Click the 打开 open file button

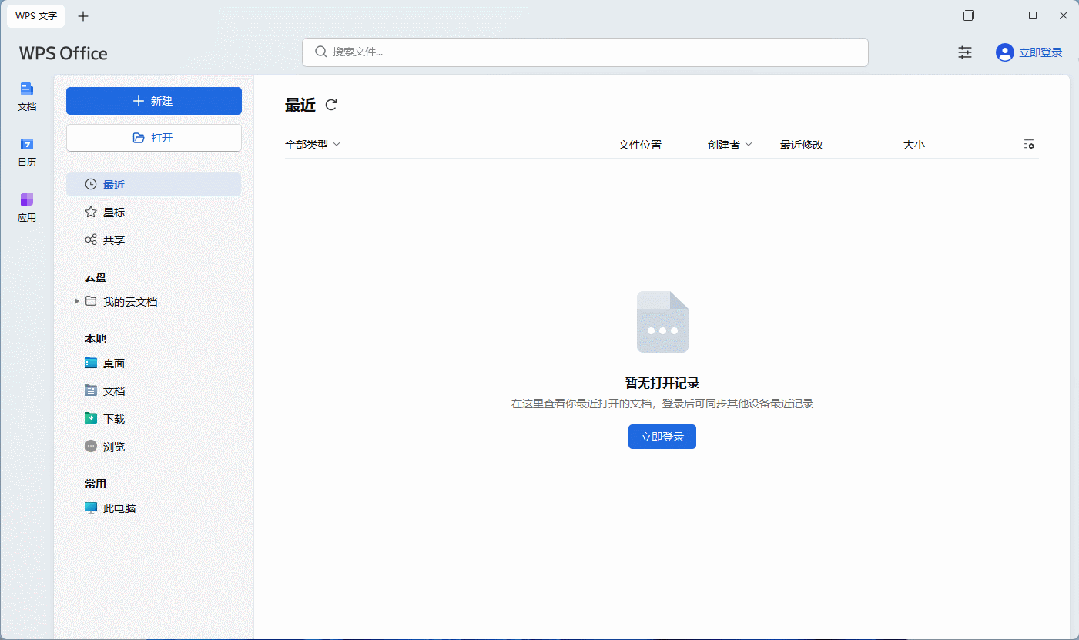coord(153,138)
